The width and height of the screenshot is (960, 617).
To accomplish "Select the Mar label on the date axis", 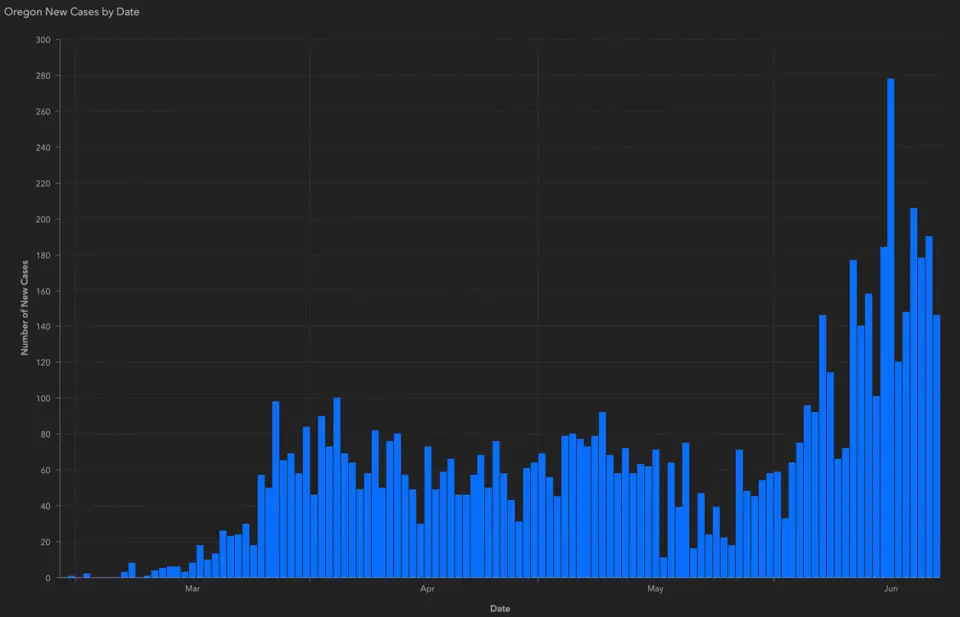I will [x=193, y=589].
